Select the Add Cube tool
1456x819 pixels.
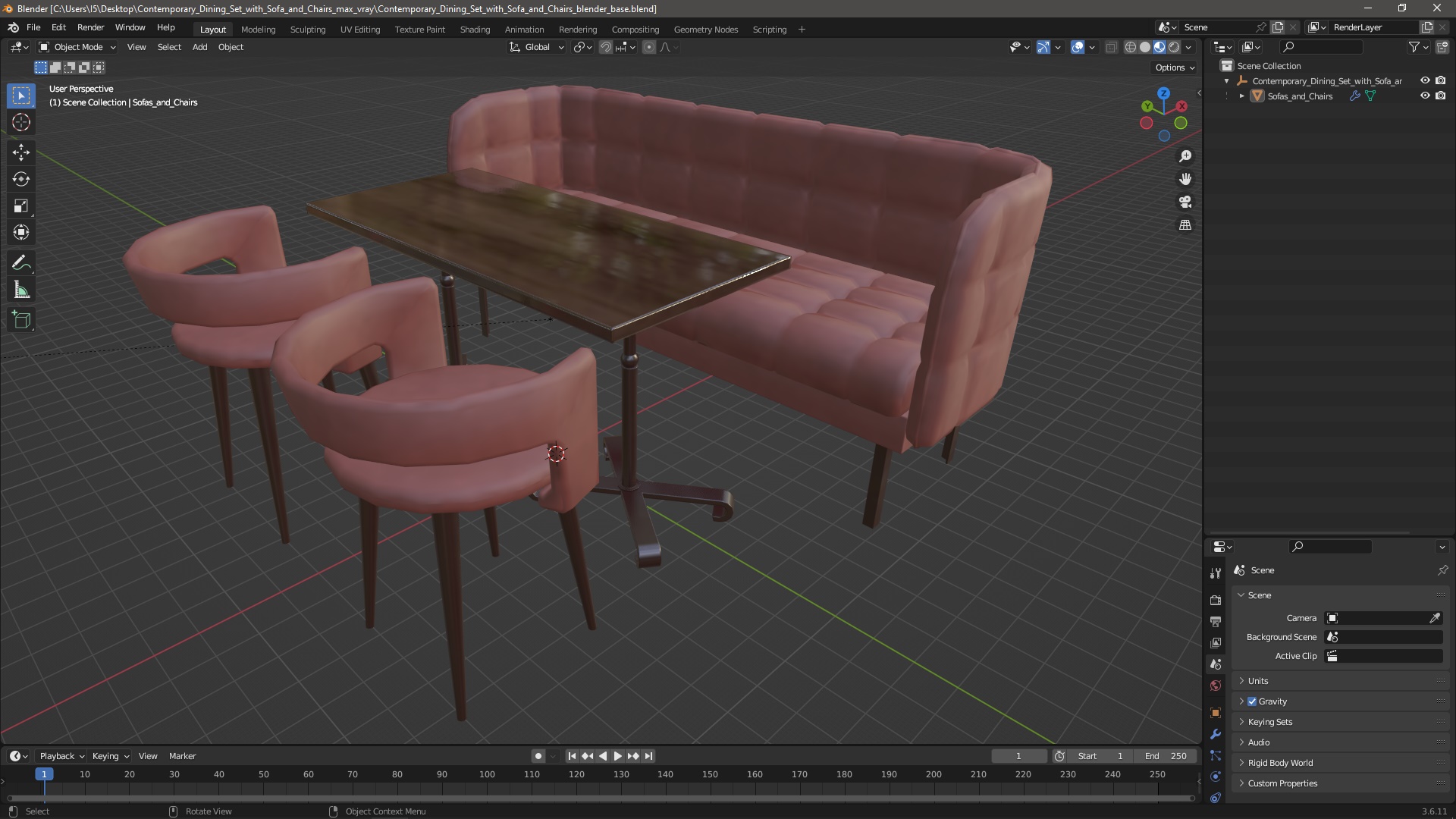coord(21,320)
